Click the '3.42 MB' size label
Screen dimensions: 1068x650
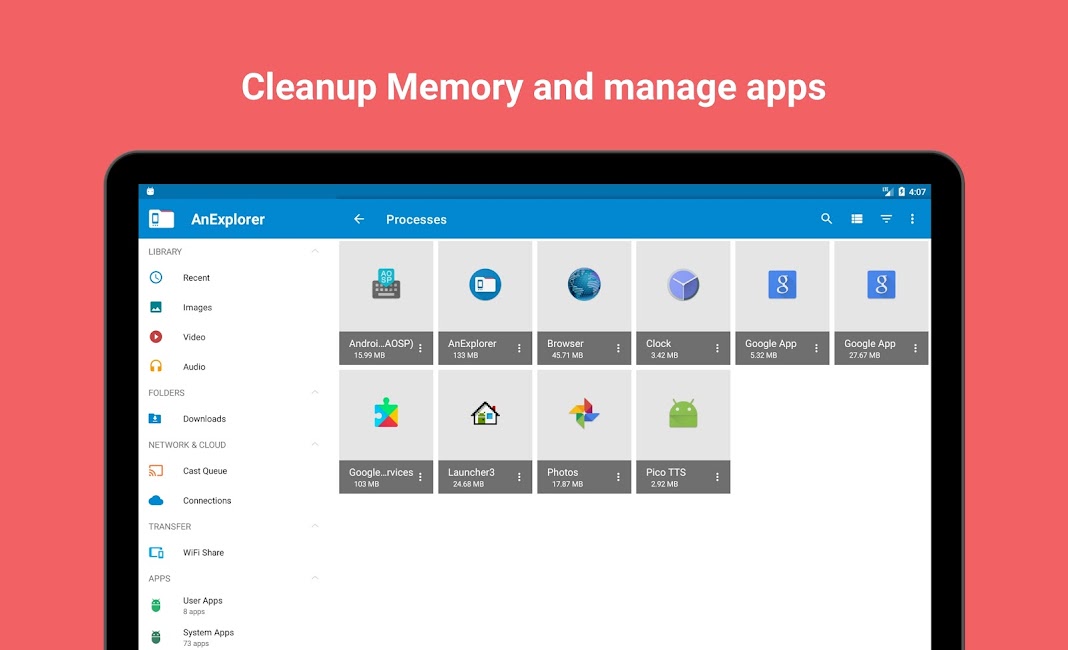665,355
